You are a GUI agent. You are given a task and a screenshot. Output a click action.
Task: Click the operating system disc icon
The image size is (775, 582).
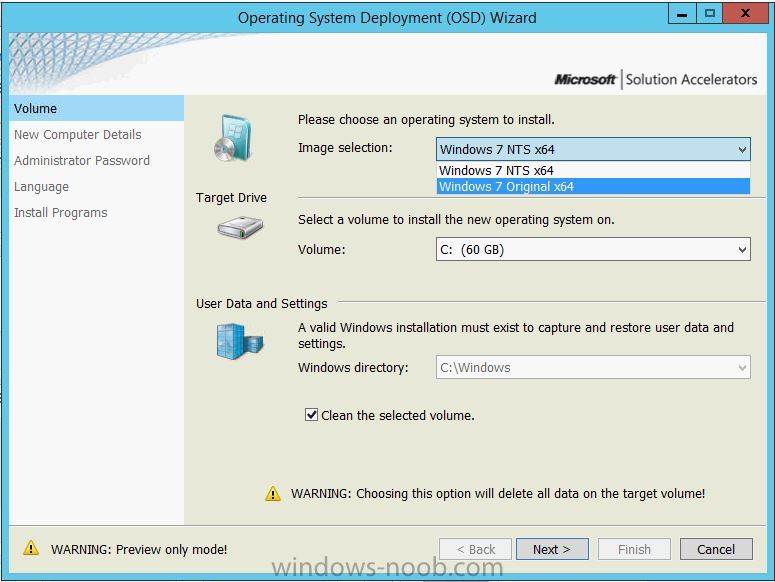coord(233,138)
